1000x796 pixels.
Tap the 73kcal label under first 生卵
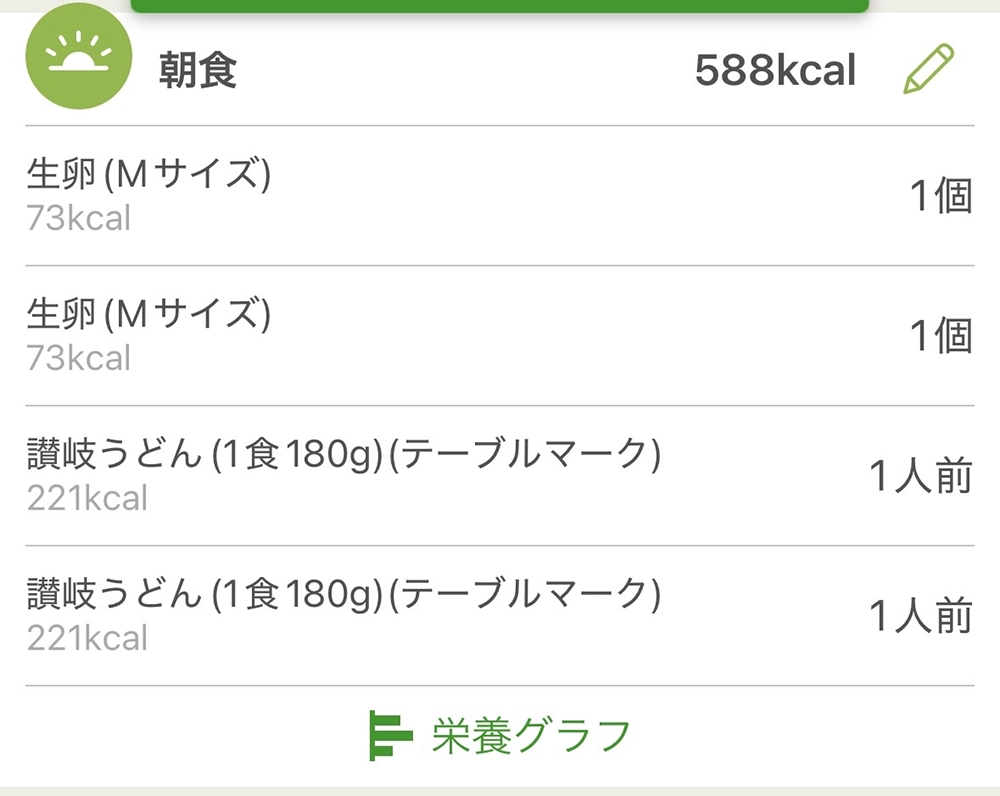(x=79, y=218)
